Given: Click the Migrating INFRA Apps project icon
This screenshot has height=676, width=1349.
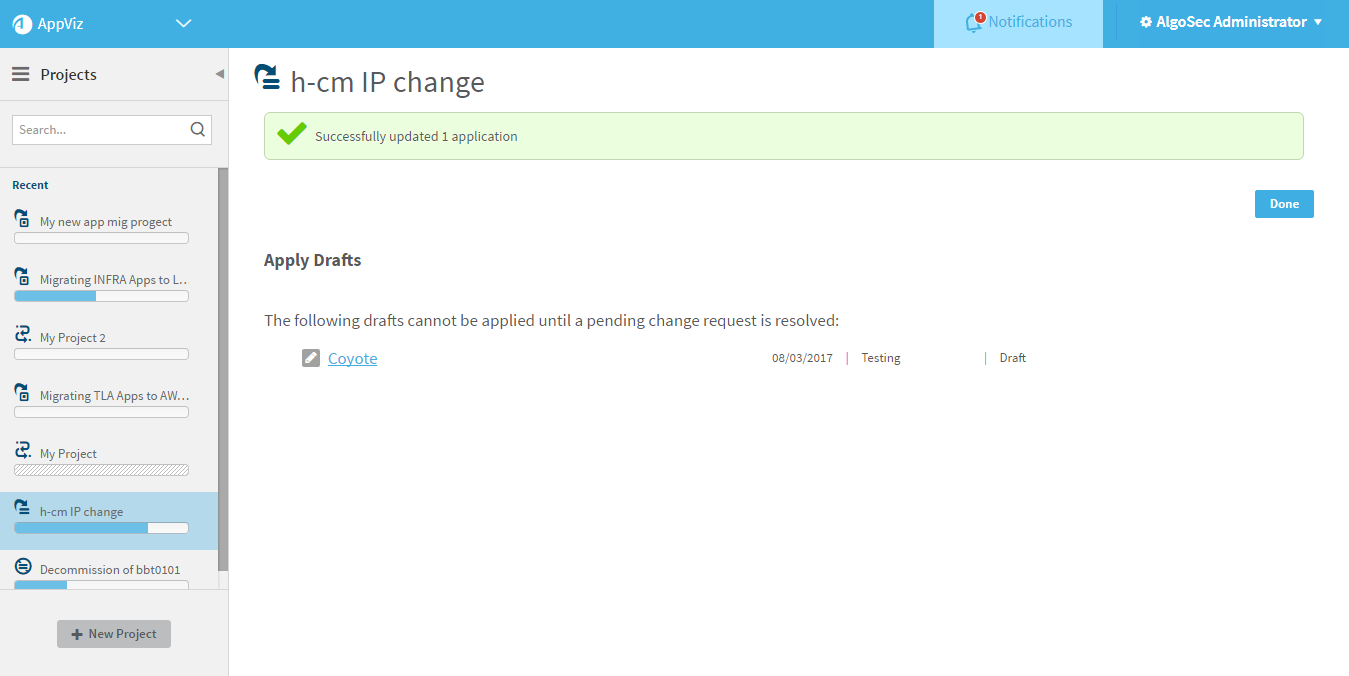Looking at the screenshot, I should (x=22, y=277).
